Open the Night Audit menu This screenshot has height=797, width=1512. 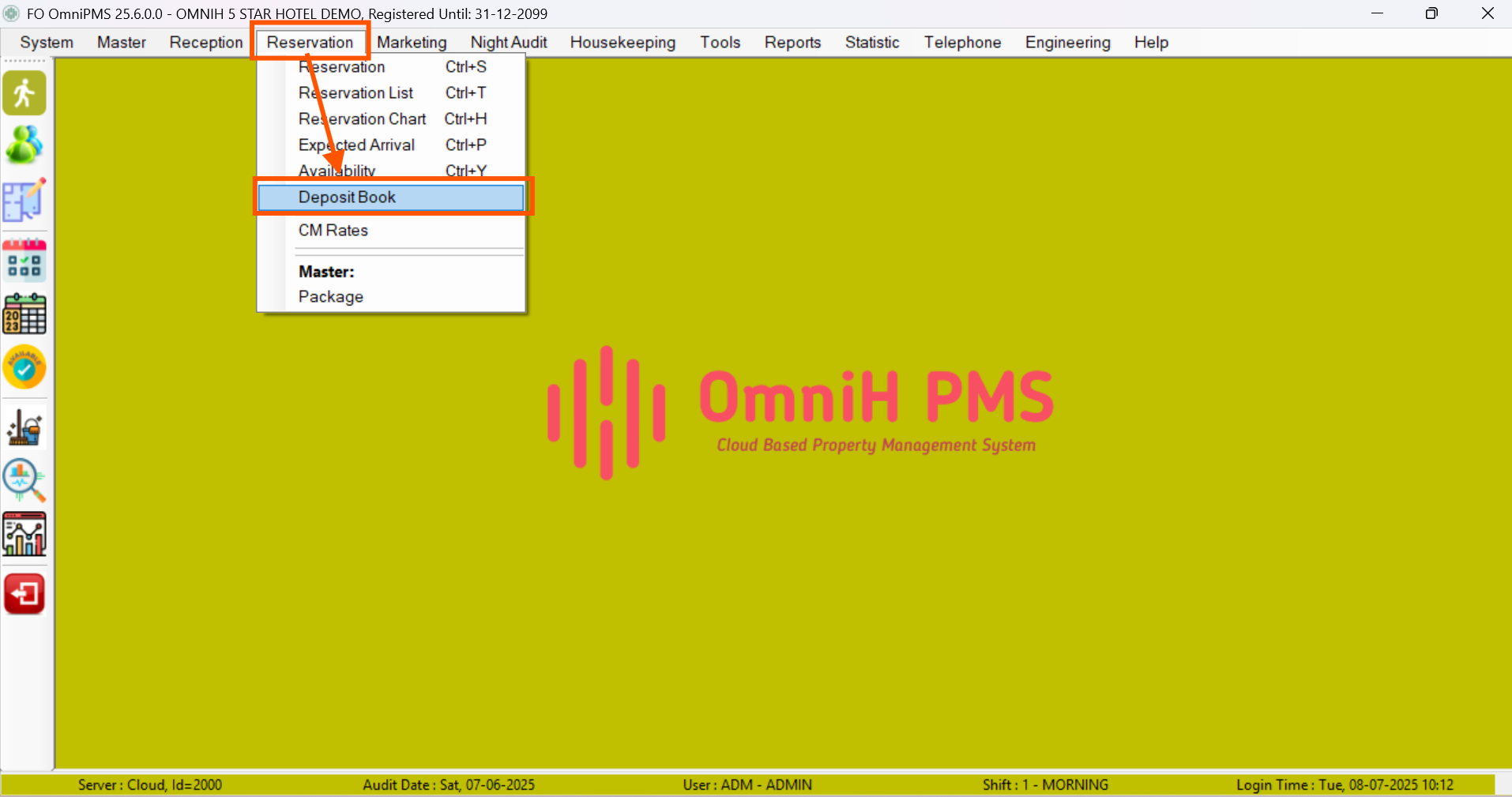[x=509, y=43]
